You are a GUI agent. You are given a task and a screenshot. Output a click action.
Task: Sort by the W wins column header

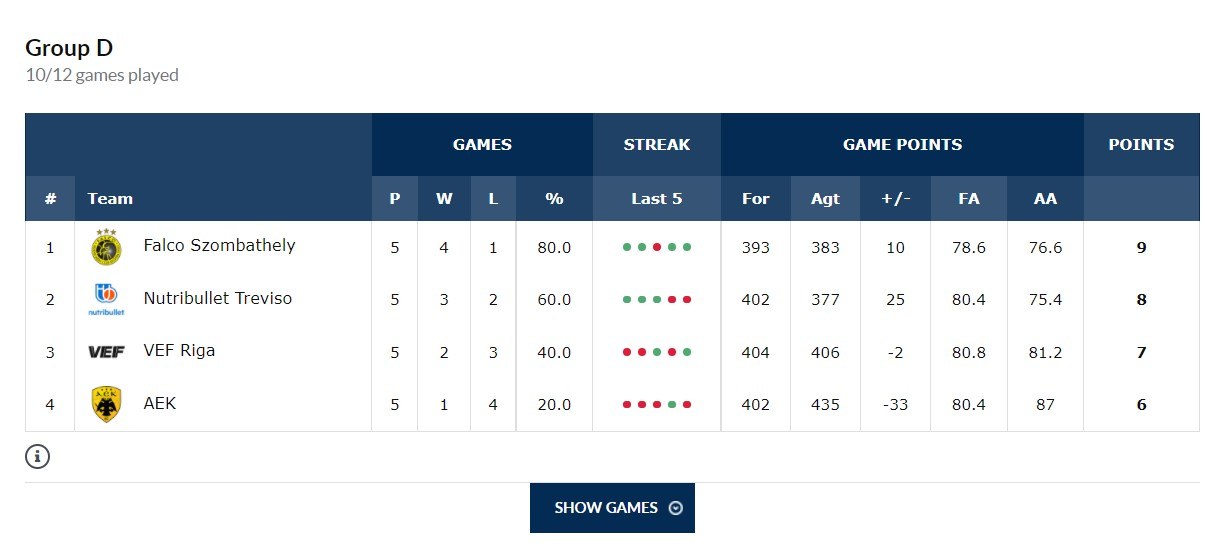pos(444,198)
